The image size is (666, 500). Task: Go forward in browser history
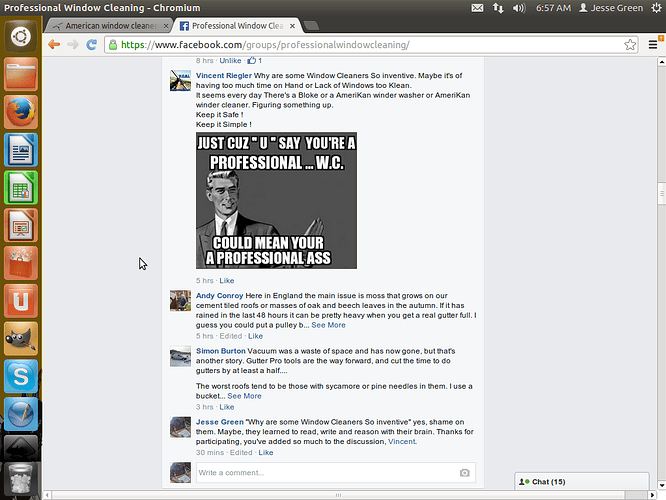(x=73, y=44)
